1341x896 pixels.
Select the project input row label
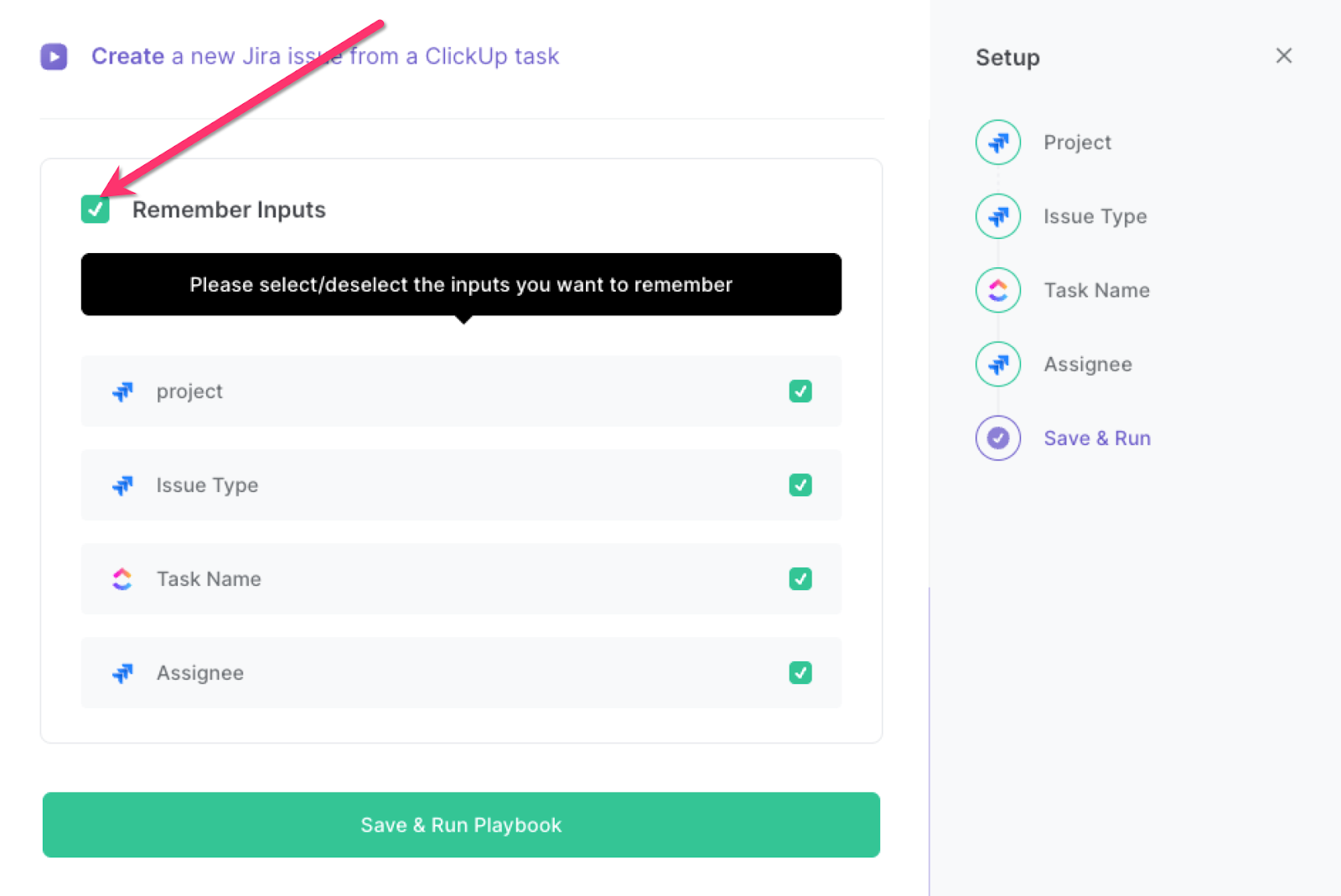(x=189, y=391)
